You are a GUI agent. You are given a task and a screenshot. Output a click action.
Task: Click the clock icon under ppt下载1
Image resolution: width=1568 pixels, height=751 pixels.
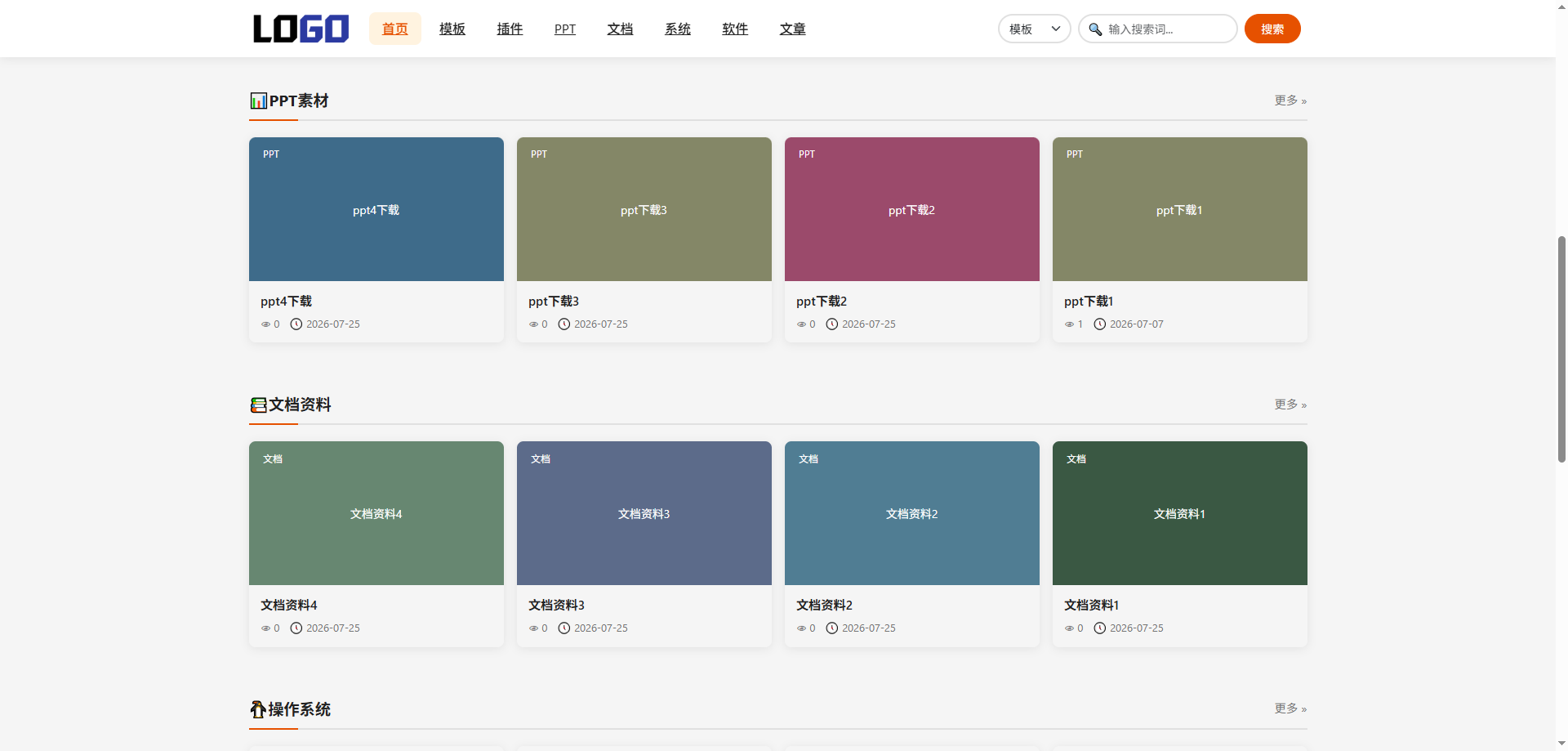[x=1100, y=324]
